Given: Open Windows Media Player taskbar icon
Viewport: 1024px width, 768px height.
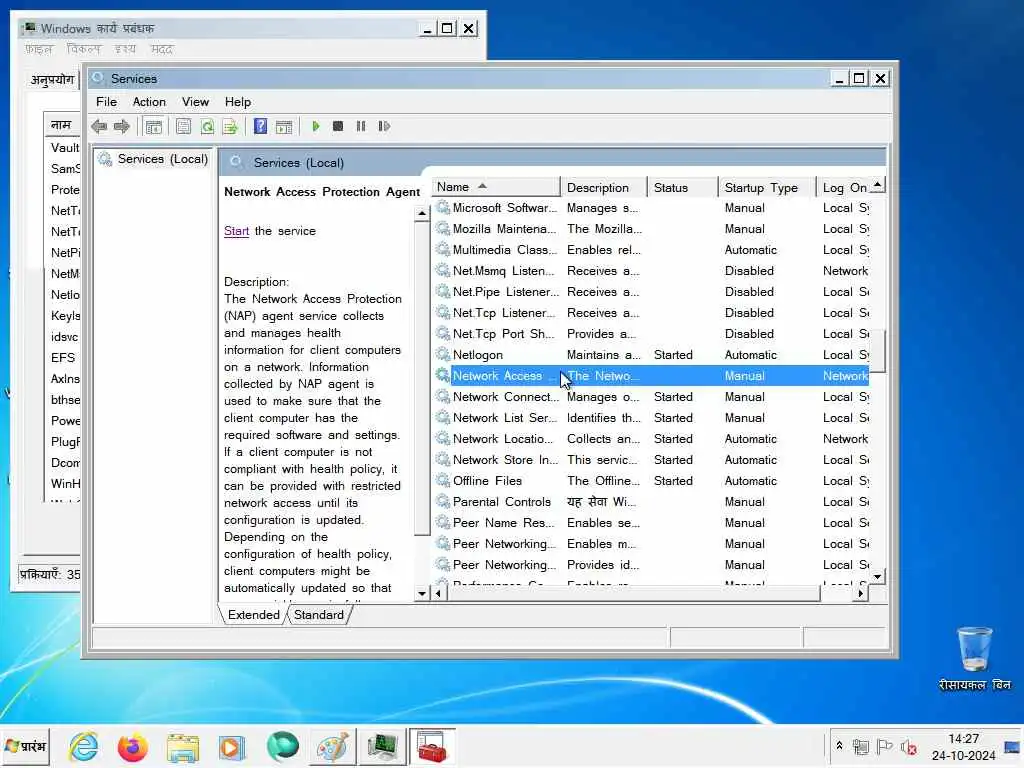Looking at the screenshot, I should click(232, 747).
